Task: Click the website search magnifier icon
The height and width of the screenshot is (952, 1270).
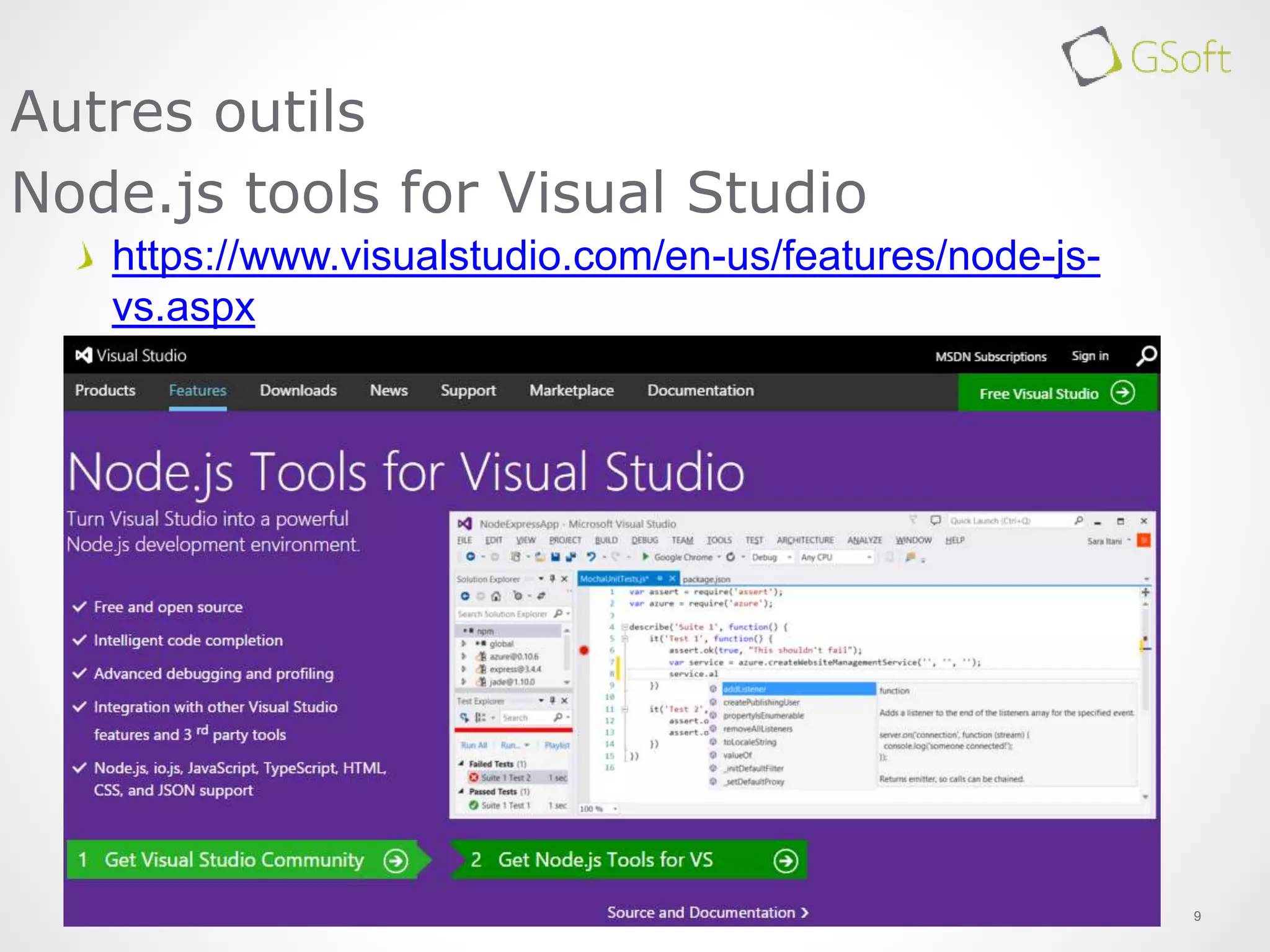Action: (1147, 356)
